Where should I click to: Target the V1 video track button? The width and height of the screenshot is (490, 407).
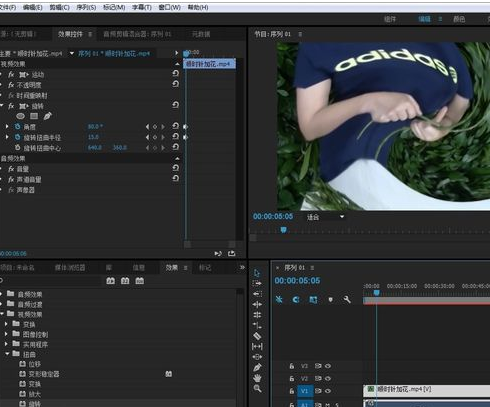coord(305,391)
